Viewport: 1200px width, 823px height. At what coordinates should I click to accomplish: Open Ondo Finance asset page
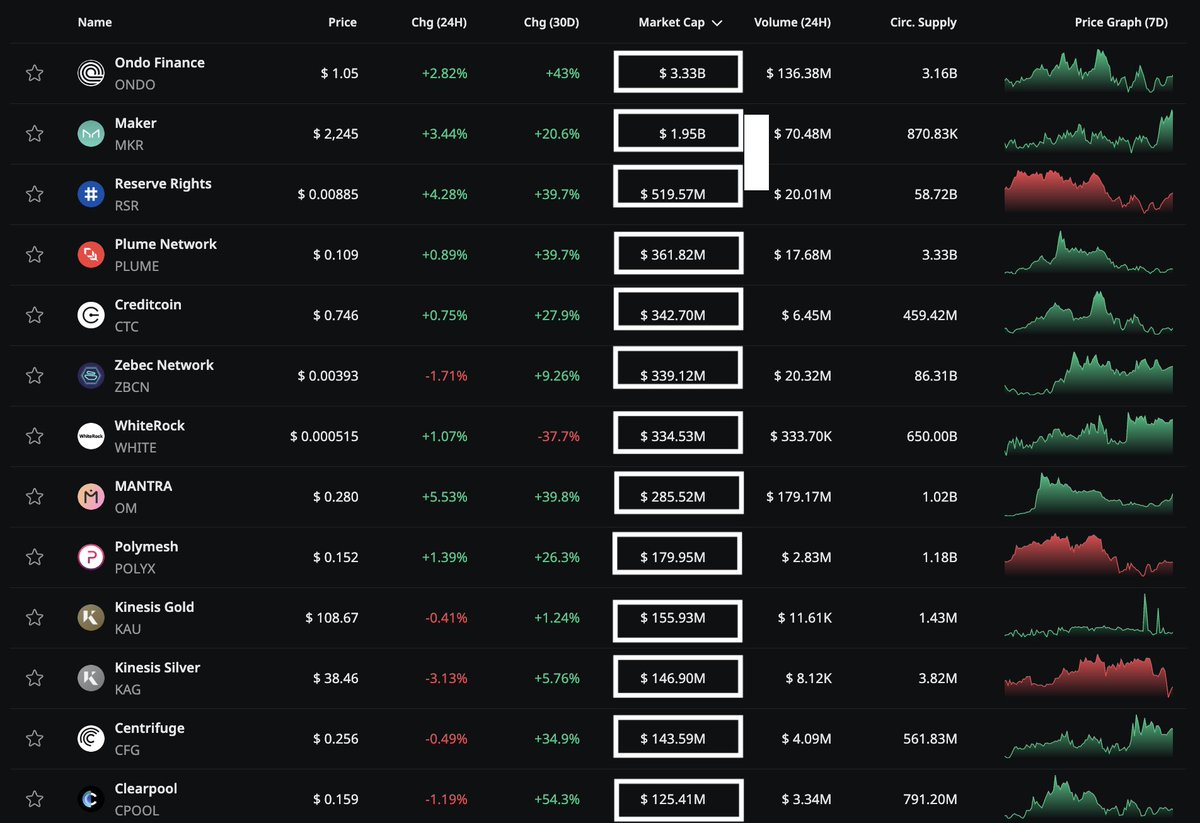(160, 62)
